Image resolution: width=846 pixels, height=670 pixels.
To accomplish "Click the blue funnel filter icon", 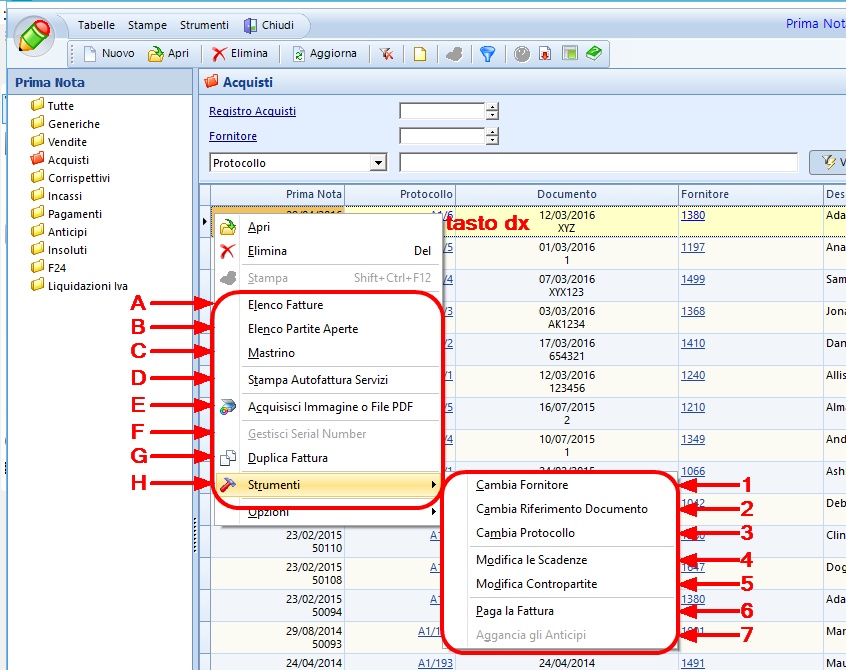I will 487,54.
